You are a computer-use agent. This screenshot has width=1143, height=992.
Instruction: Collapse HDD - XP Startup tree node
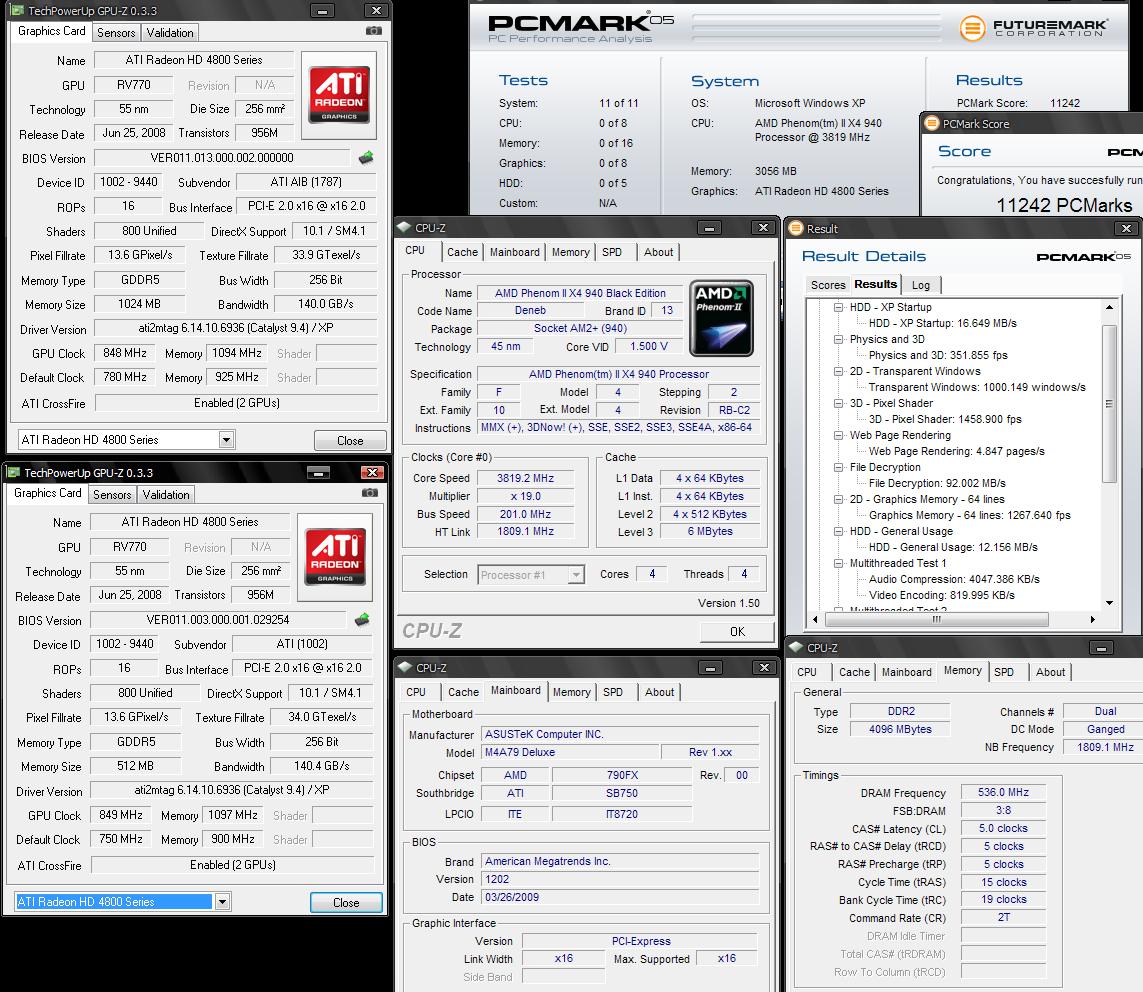(838, 307)
